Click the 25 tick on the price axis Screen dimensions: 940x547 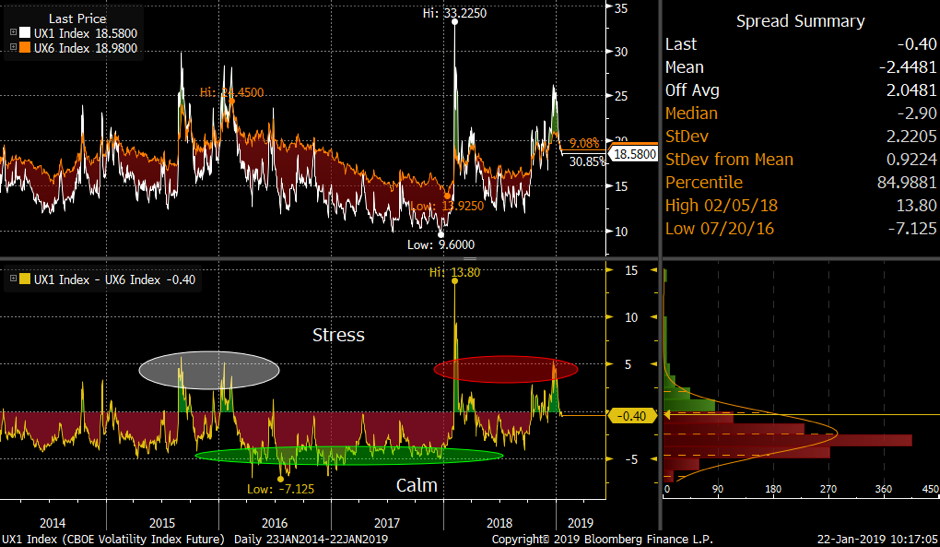click(621, 96)
